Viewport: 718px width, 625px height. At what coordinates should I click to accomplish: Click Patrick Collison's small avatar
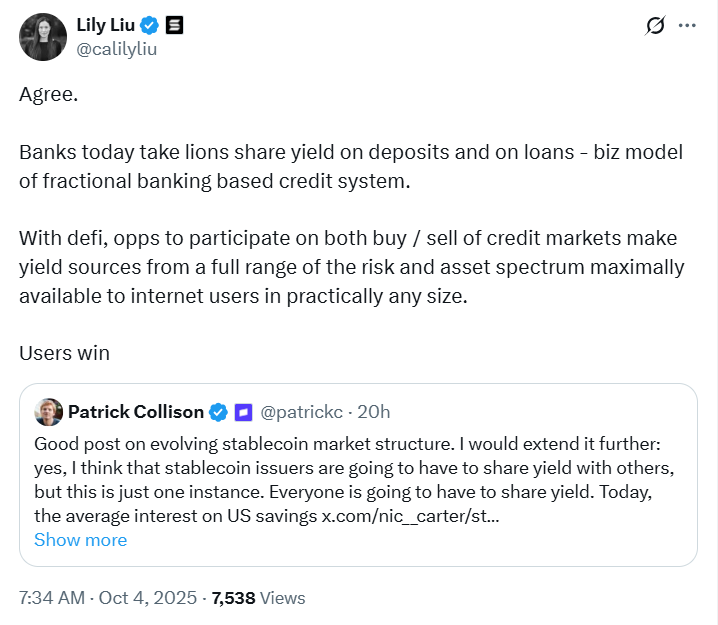(x=49, y=411)
